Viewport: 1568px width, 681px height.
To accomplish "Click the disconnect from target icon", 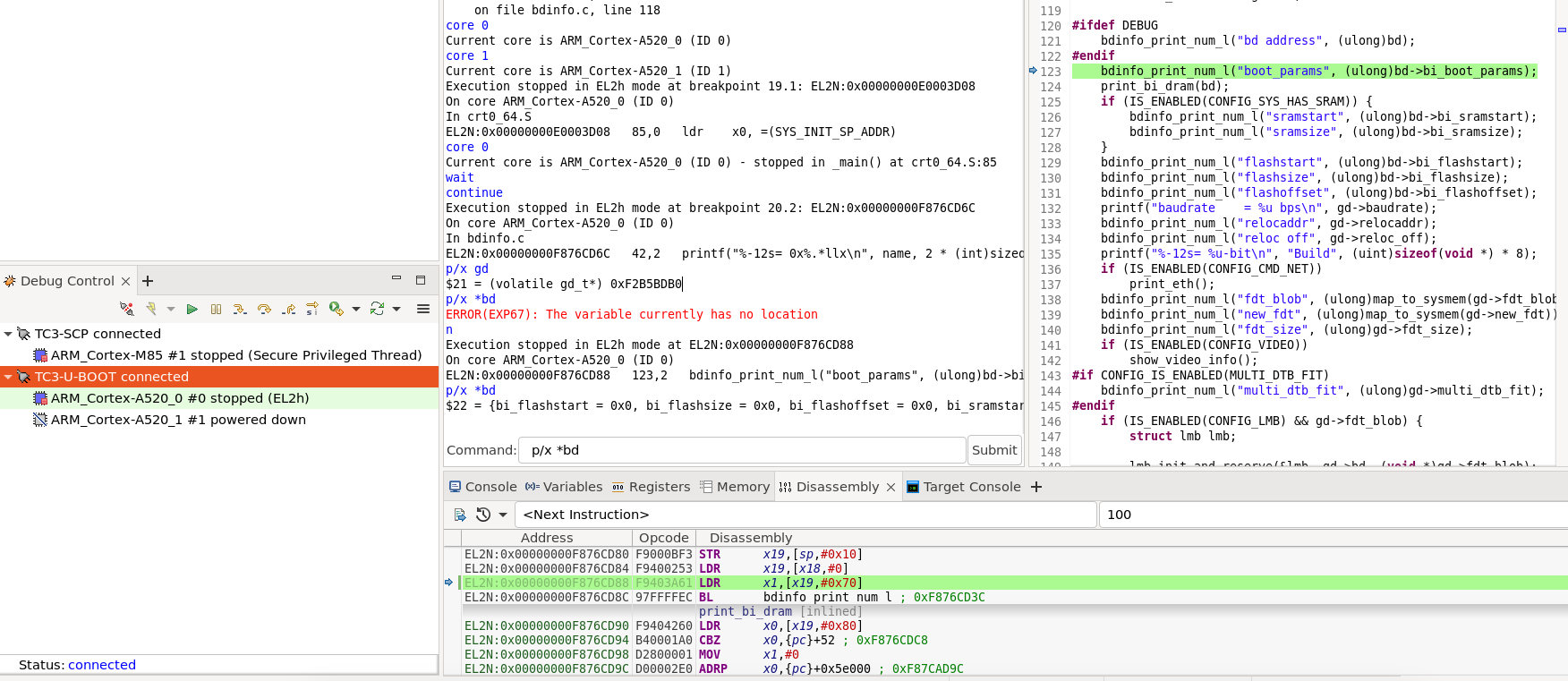I will pyautogui.click(x=127, y=309).
